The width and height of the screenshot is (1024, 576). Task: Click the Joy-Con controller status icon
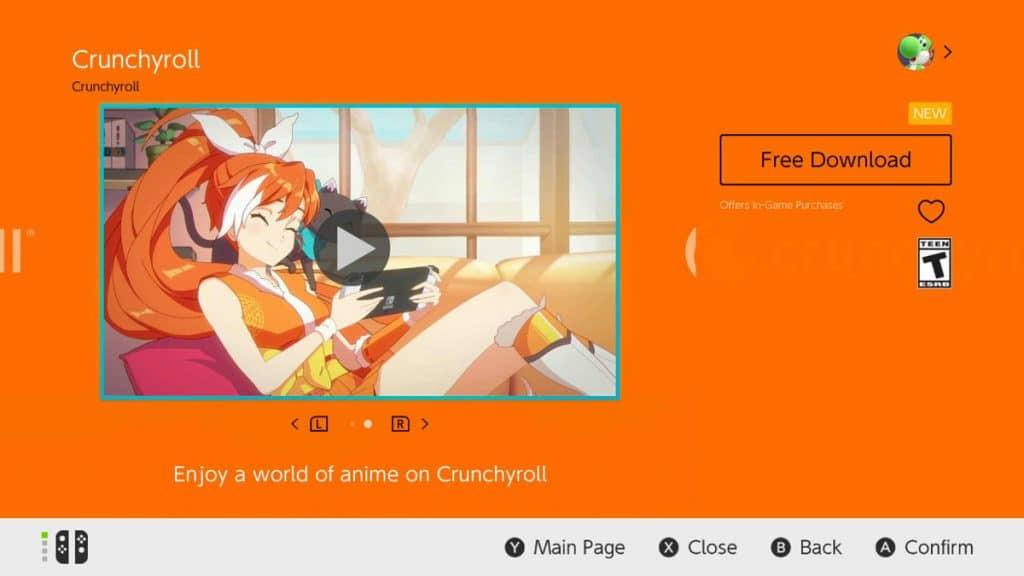point(65,547)
